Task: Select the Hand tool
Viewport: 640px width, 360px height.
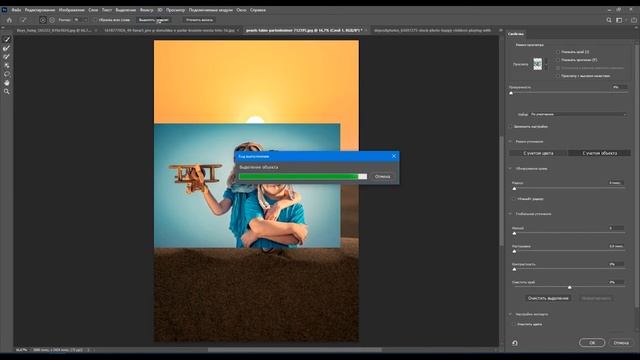Action: click(x=7, y=83)
